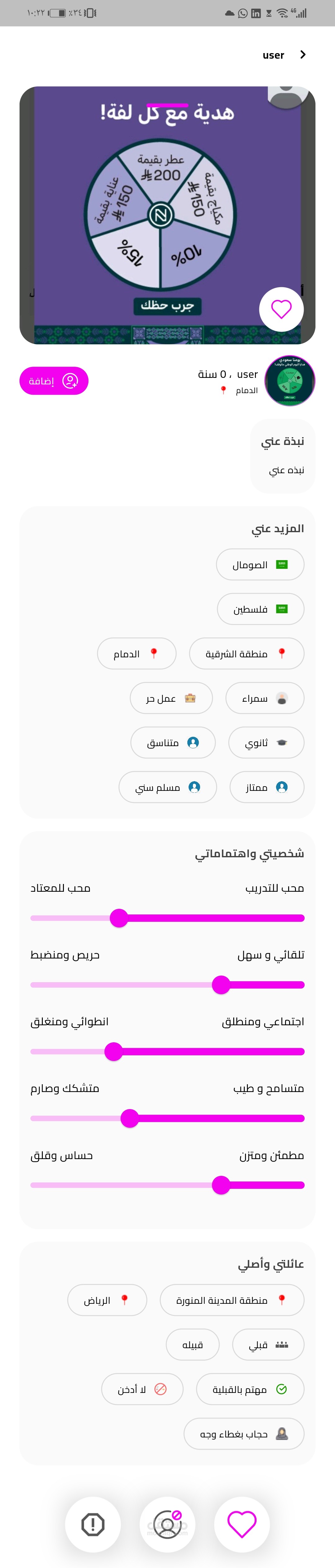
Task: Select the الصومال nationality chip
Action: point(260,565)
